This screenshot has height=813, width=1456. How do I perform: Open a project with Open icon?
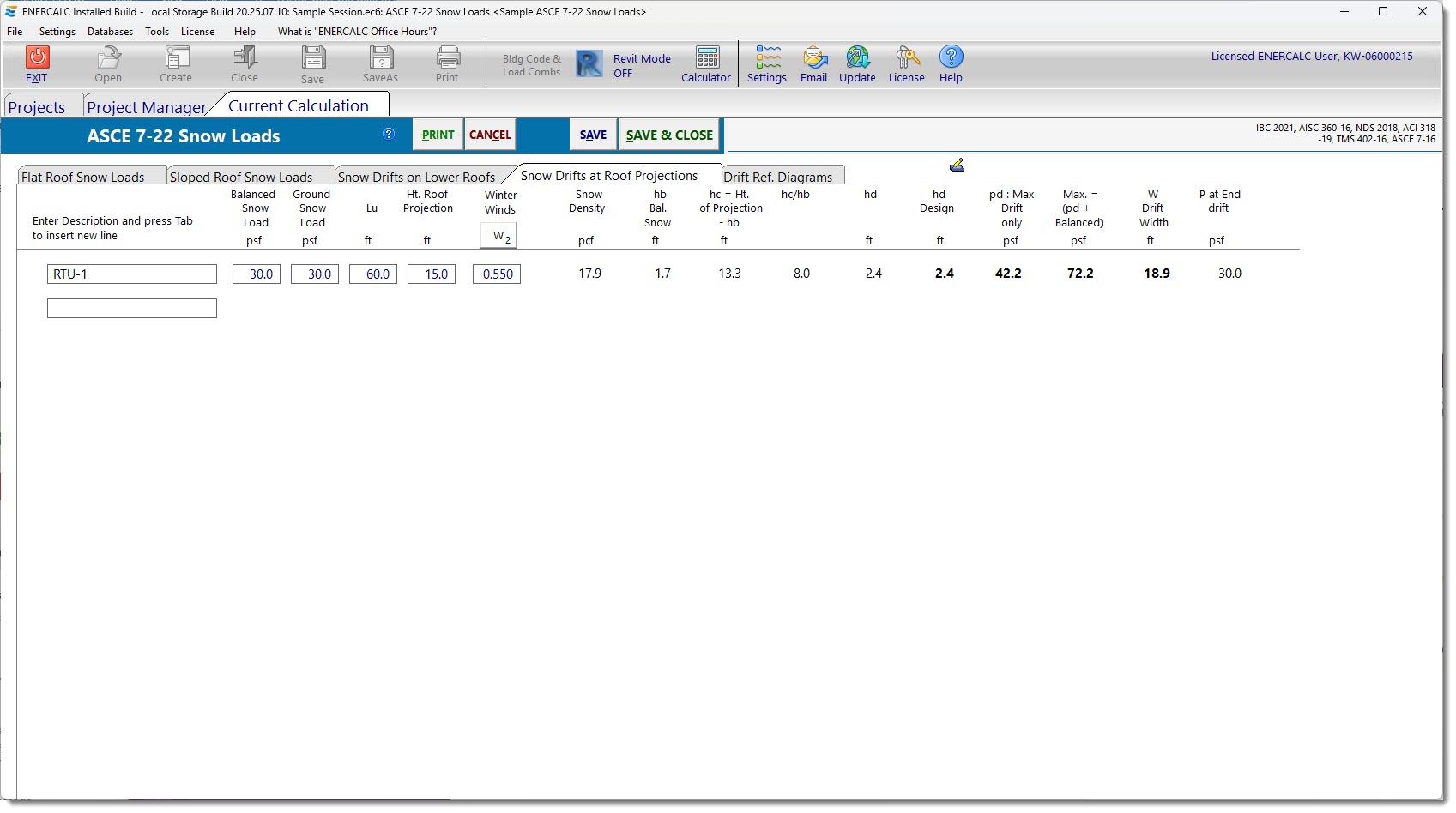[108, 57]
